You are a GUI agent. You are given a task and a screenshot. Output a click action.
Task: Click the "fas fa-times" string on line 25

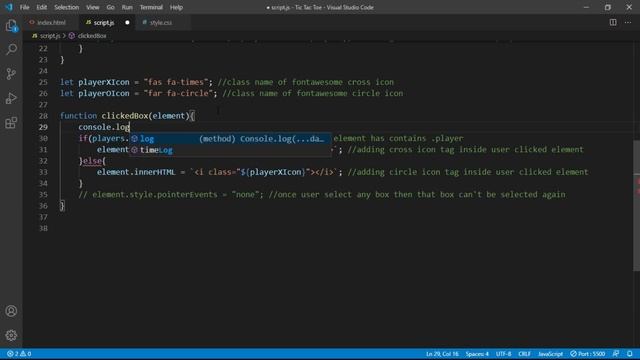click(x=176, y=82)
